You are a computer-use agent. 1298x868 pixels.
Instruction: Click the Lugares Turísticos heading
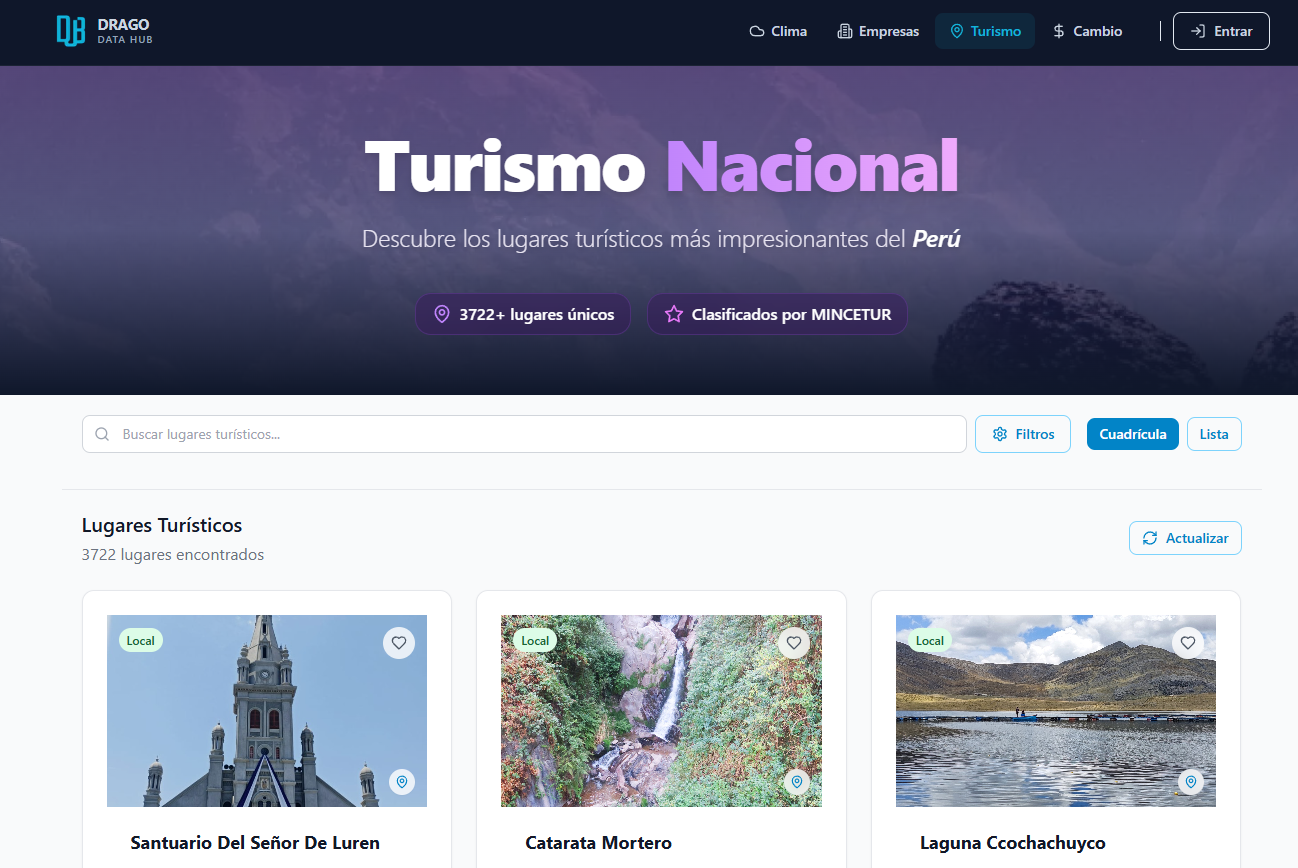click(162, 525)
